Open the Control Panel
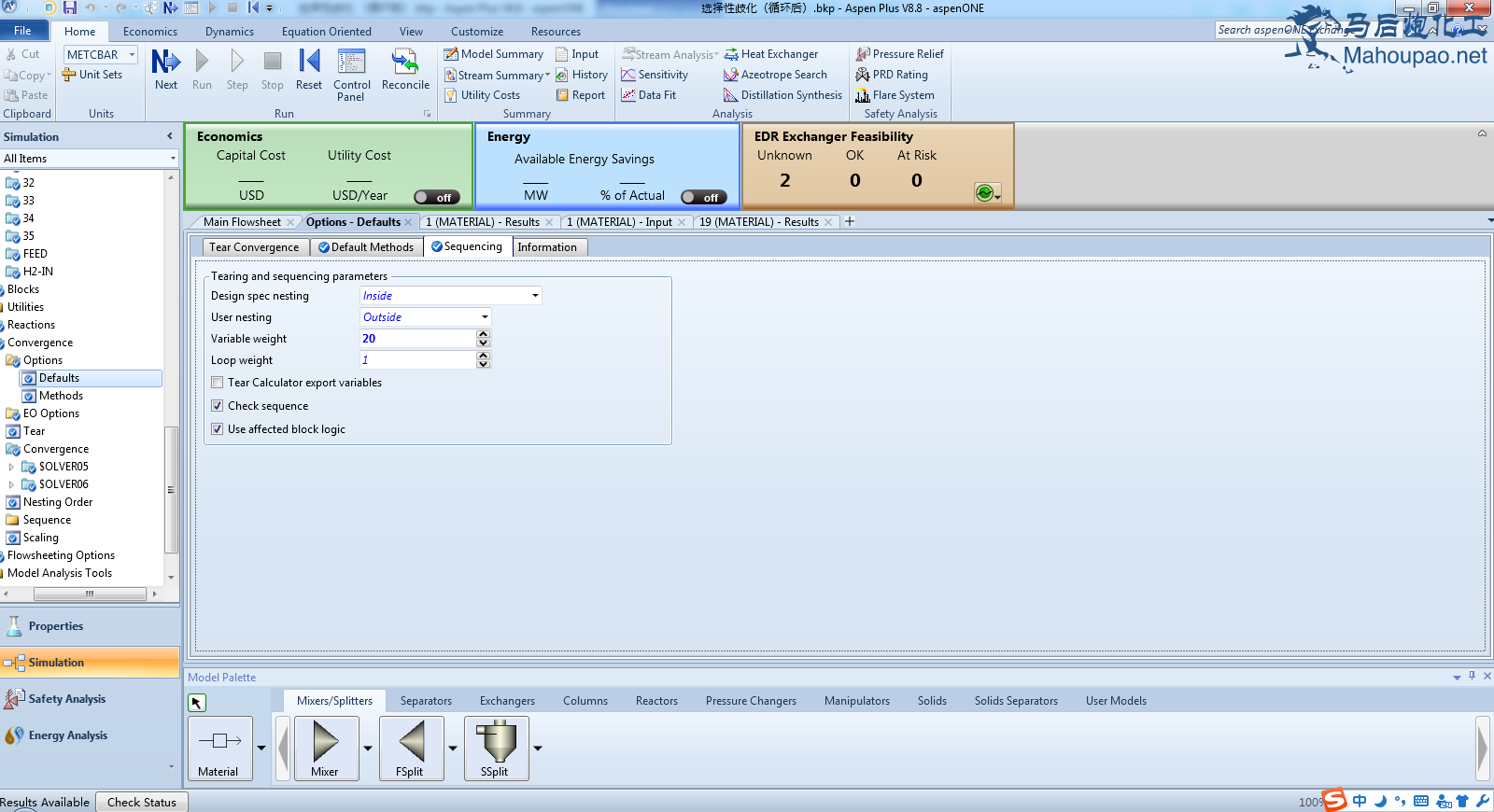This screenshot has height=812, width=1494. coord(351,76)
